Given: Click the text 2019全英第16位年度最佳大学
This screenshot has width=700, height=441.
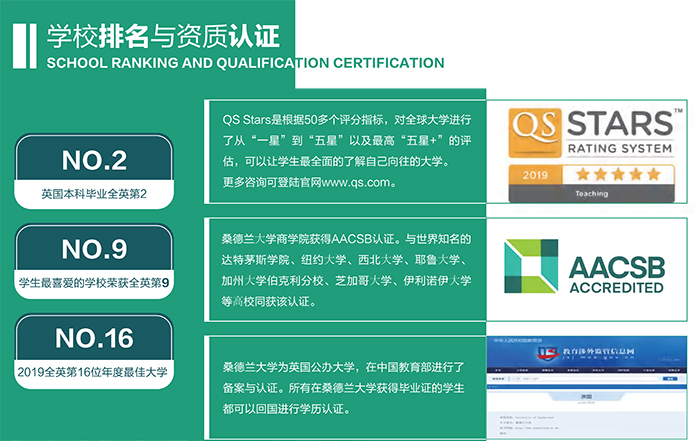Looking at the screenshot, I should click(92, 372).
